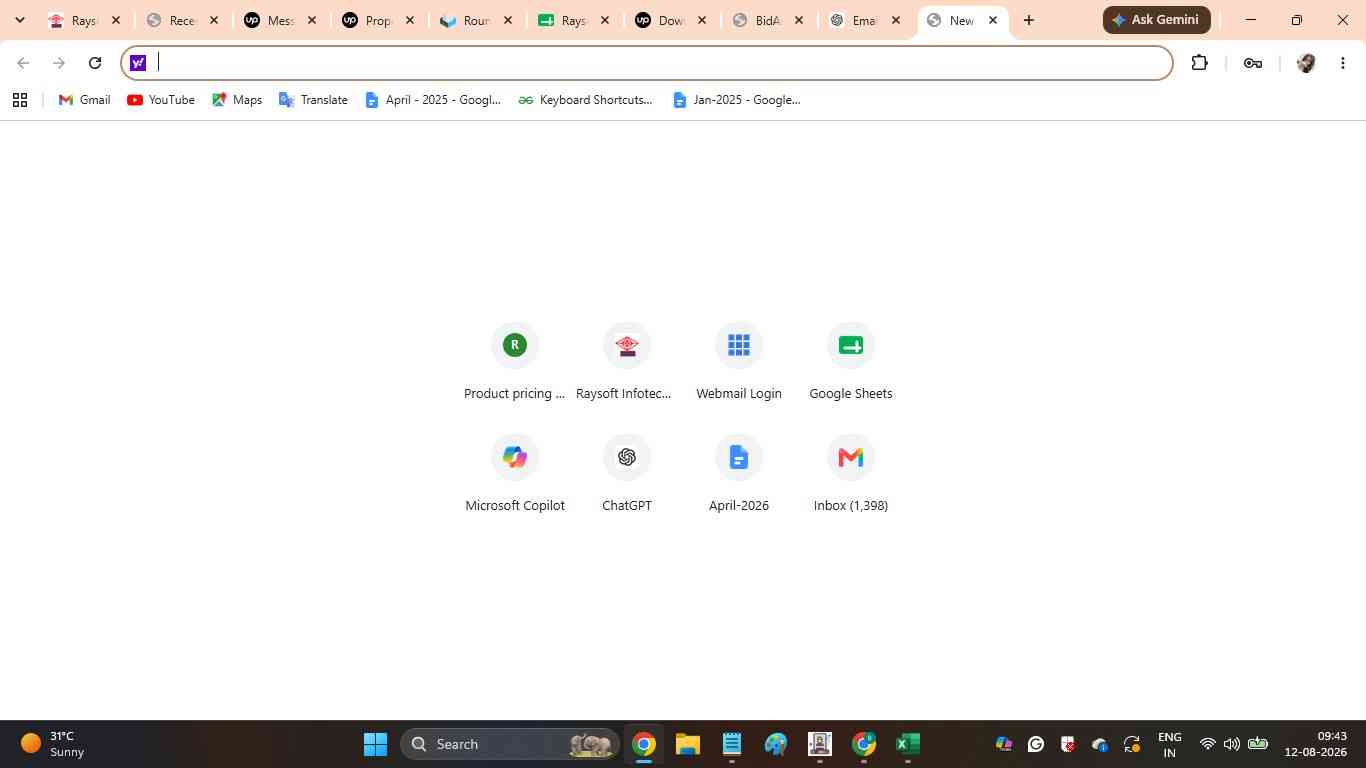Open the Microsoft Copilot shortcut
The image size is (1366, 768).
[515, 473]
